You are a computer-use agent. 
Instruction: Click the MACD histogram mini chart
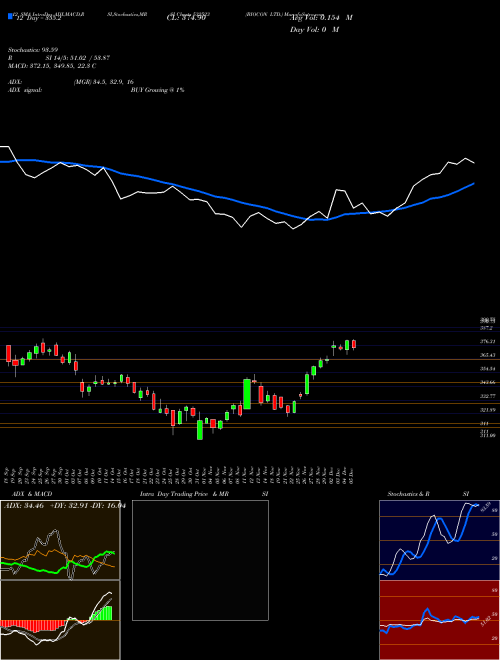60,620
